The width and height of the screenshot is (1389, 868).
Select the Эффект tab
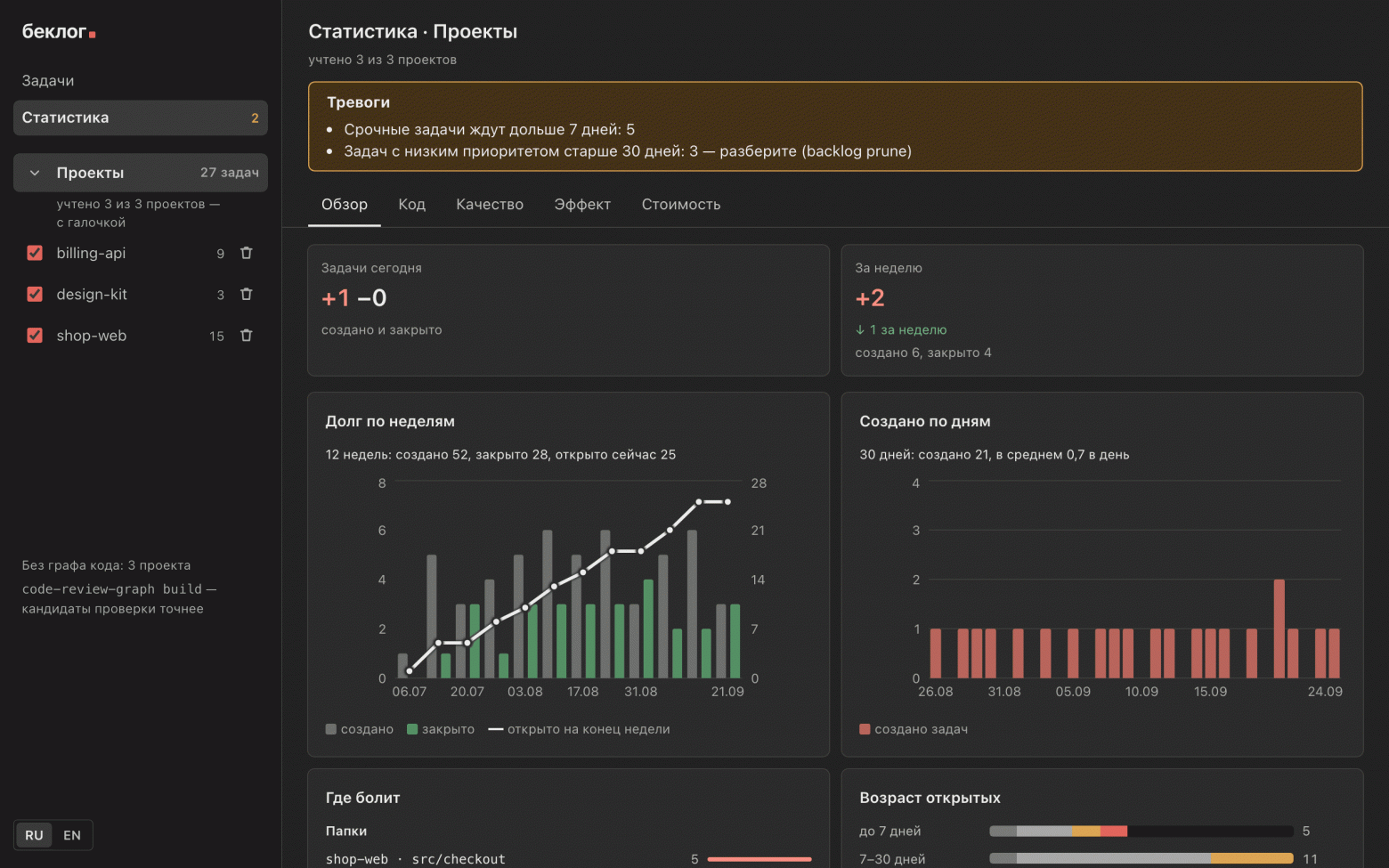582,205
